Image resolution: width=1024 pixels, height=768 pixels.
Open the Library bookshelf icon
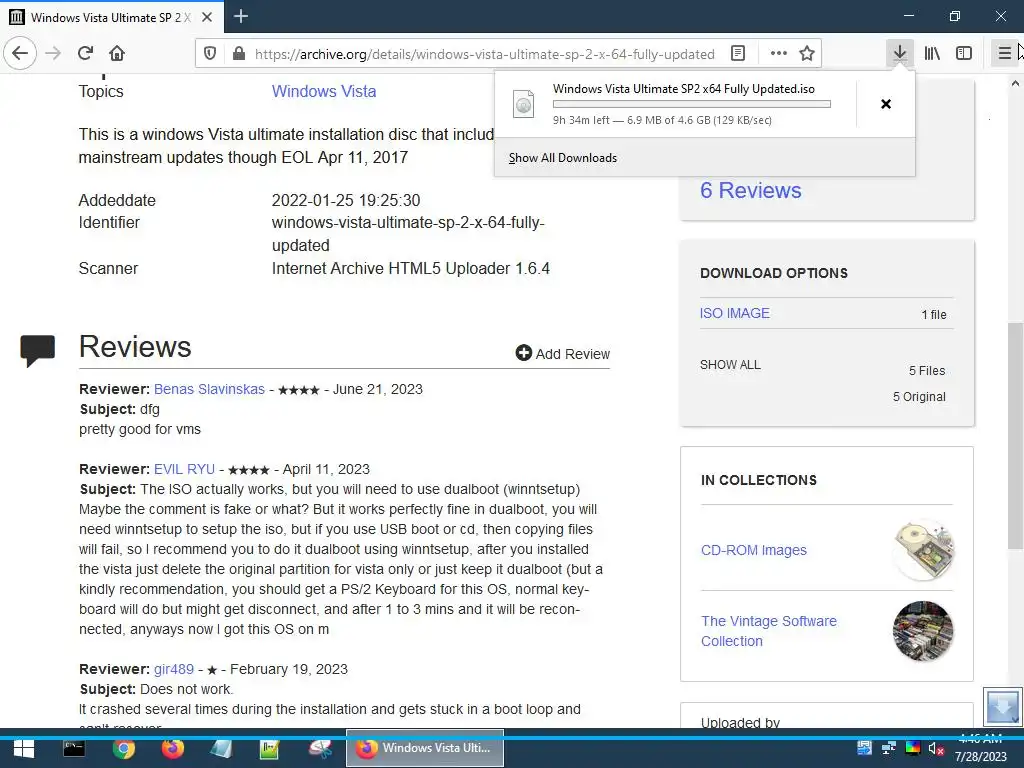(932, 53)
